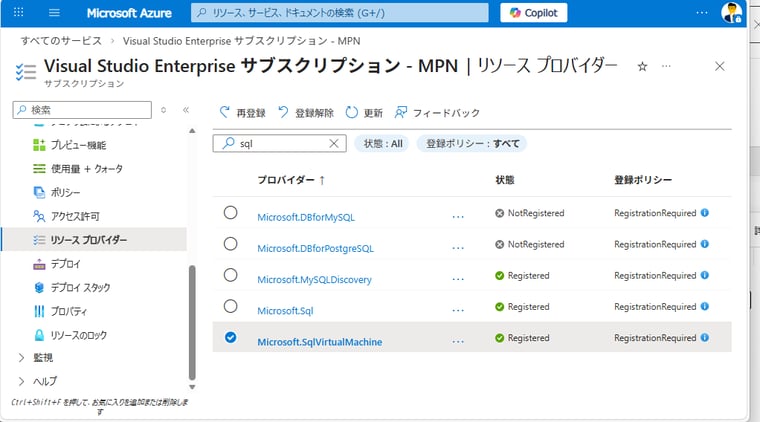Click the sidebar scroll up arrow
760x422 pixels.
[x=192, y=131]
